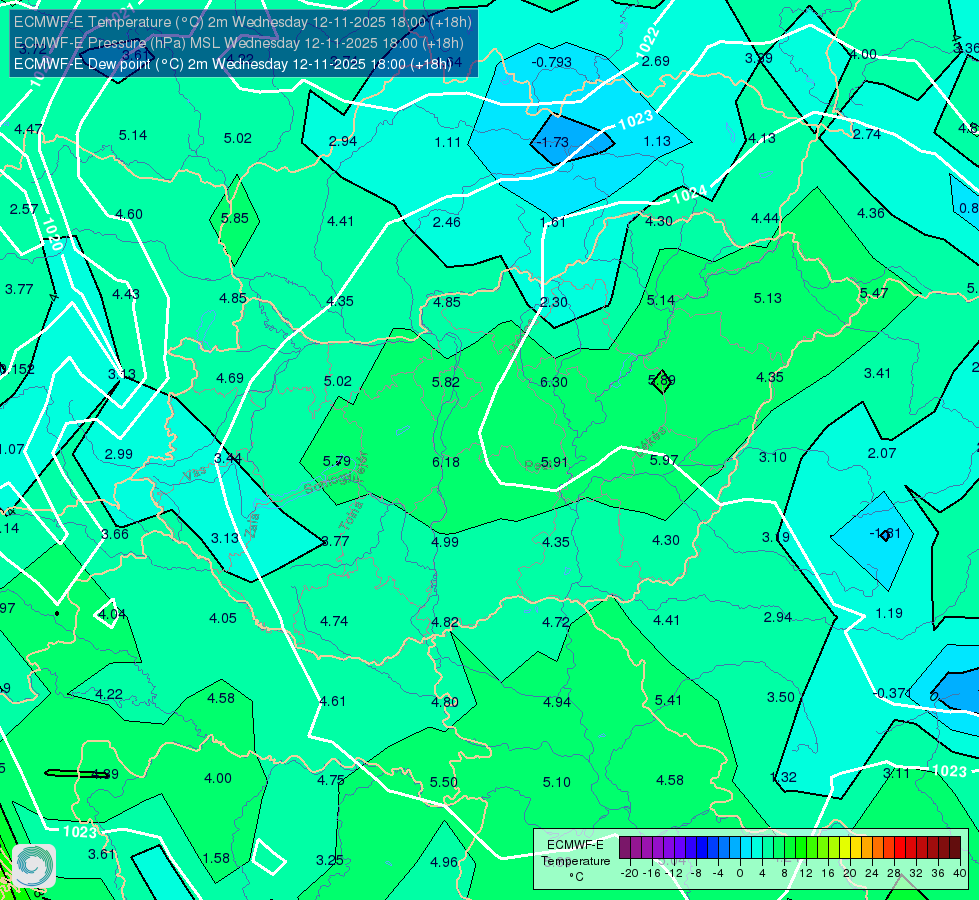Click the purple -20°C legend swatch
Viewport: 979px width, 900px height.
point(625,848)
